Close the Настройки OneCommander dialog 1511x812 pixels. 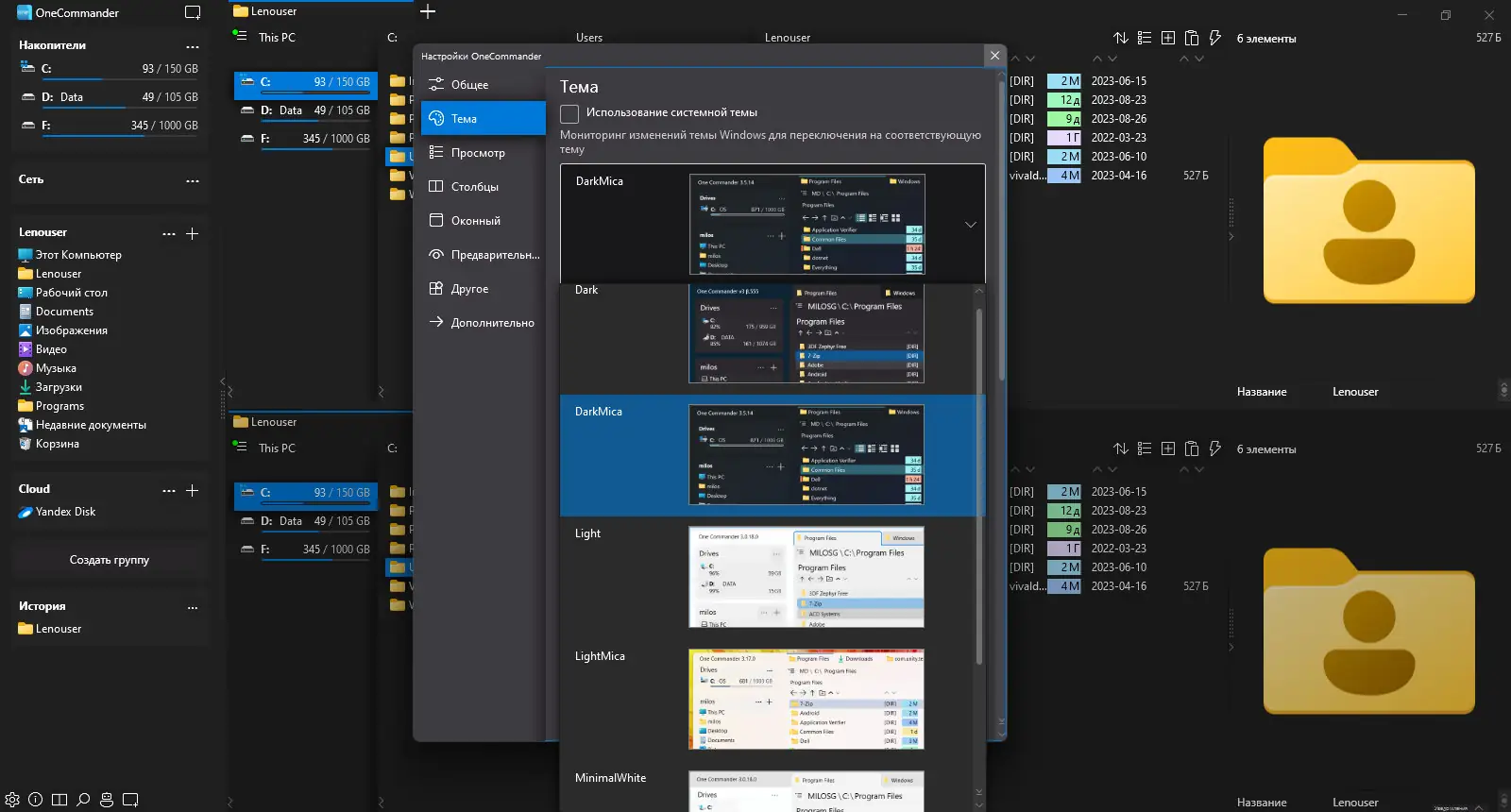point(994,56)
